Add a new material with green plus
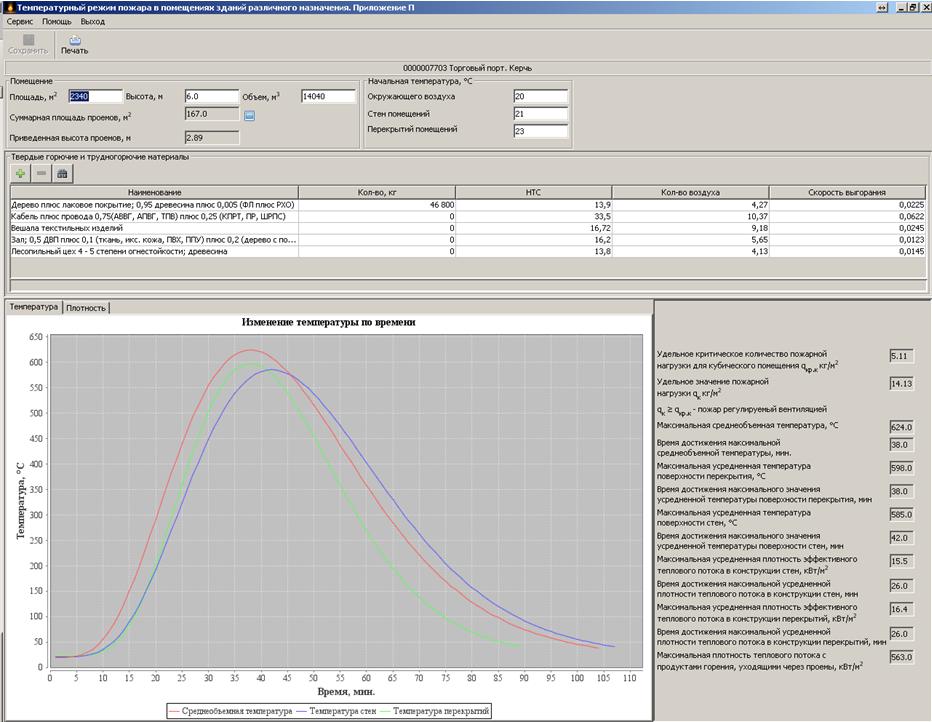This screenshot has width=932, height=722. click(20, 173)
